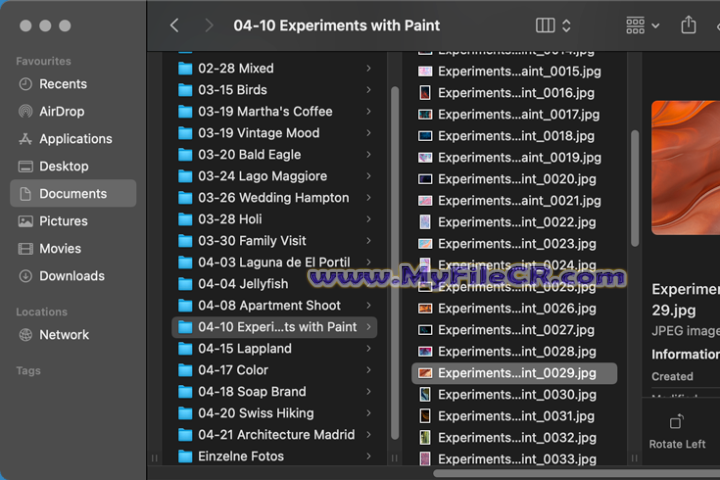The height and width of the screenshot is (480, 720).
Task: Click the file column resize handle
Action: (x=635, y=458)
